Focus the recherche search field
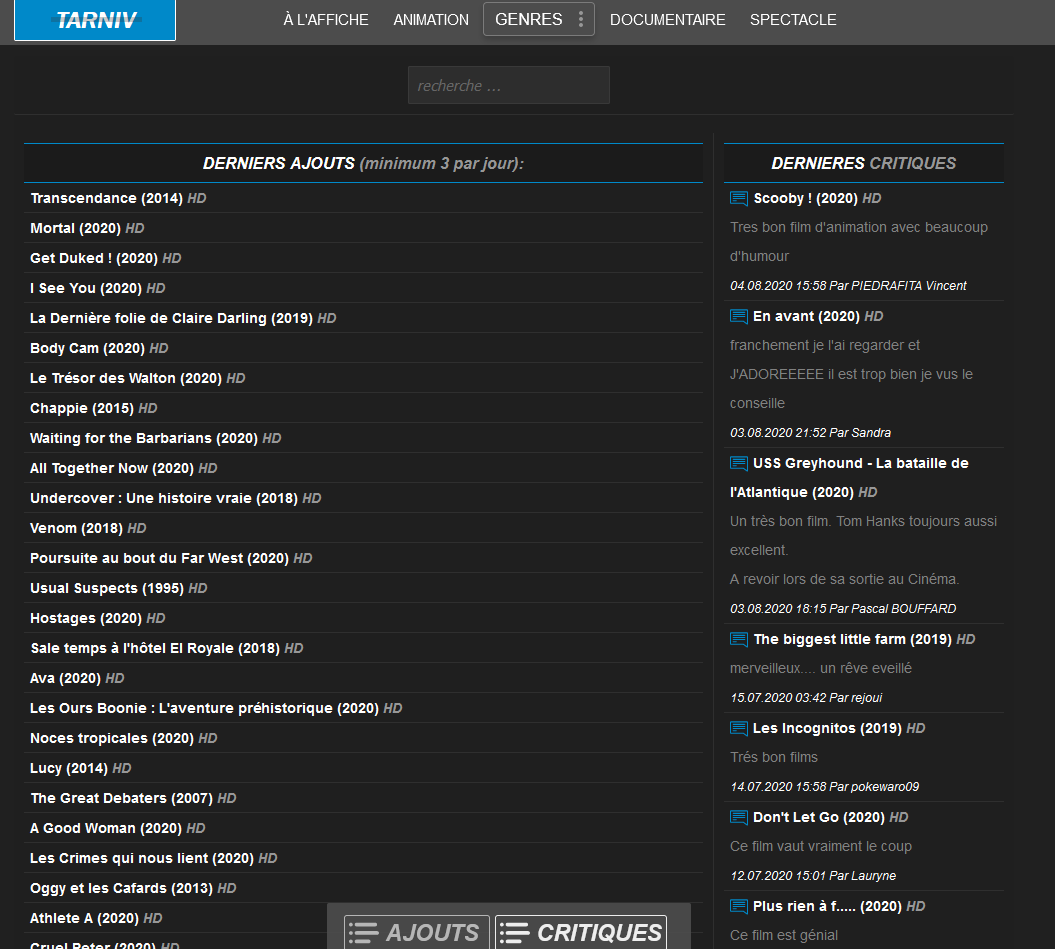This screenshot has height=949, width=1055. coord(509,85)
